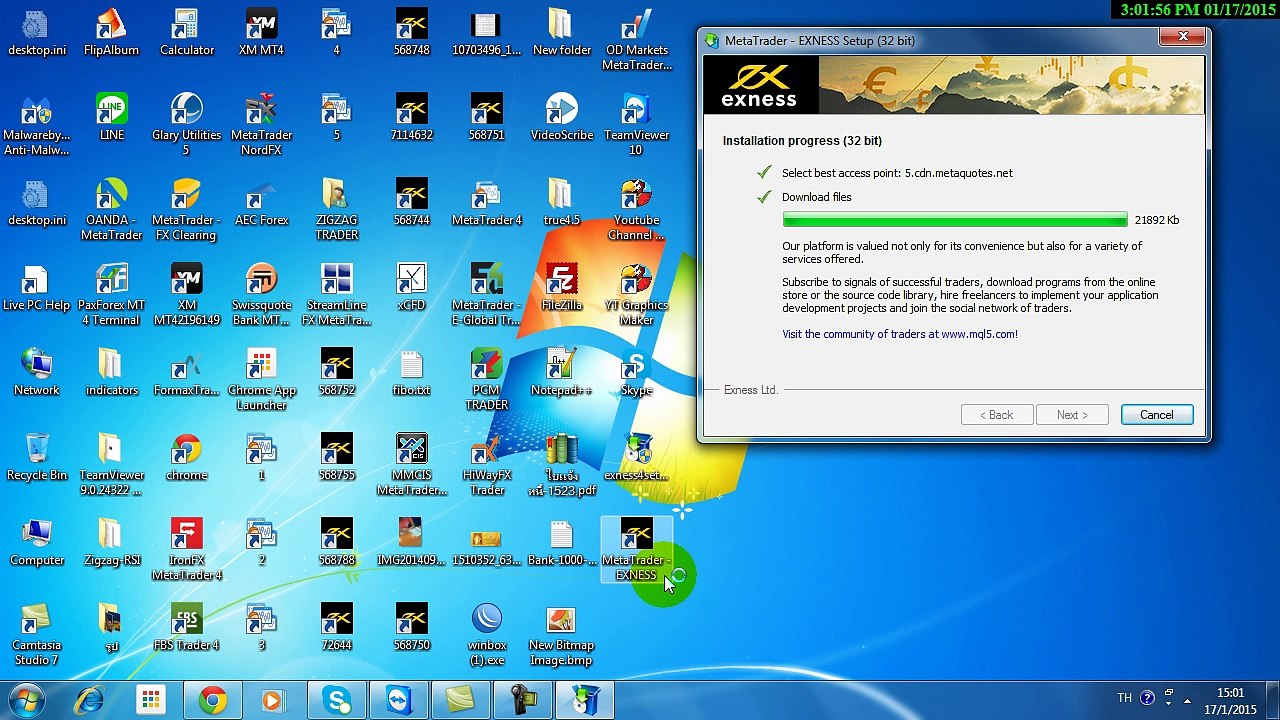
Task: Select the XM MT4 desktop icon
Action: coord(261,32)
